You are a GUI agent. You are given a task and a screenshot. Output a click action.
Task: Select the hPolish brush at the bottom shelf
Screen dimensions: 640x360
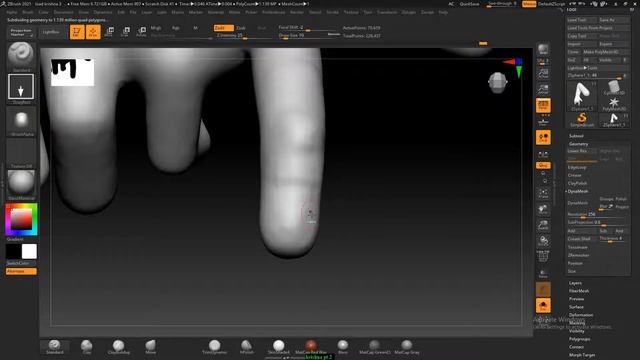click(x=247, y=347)
